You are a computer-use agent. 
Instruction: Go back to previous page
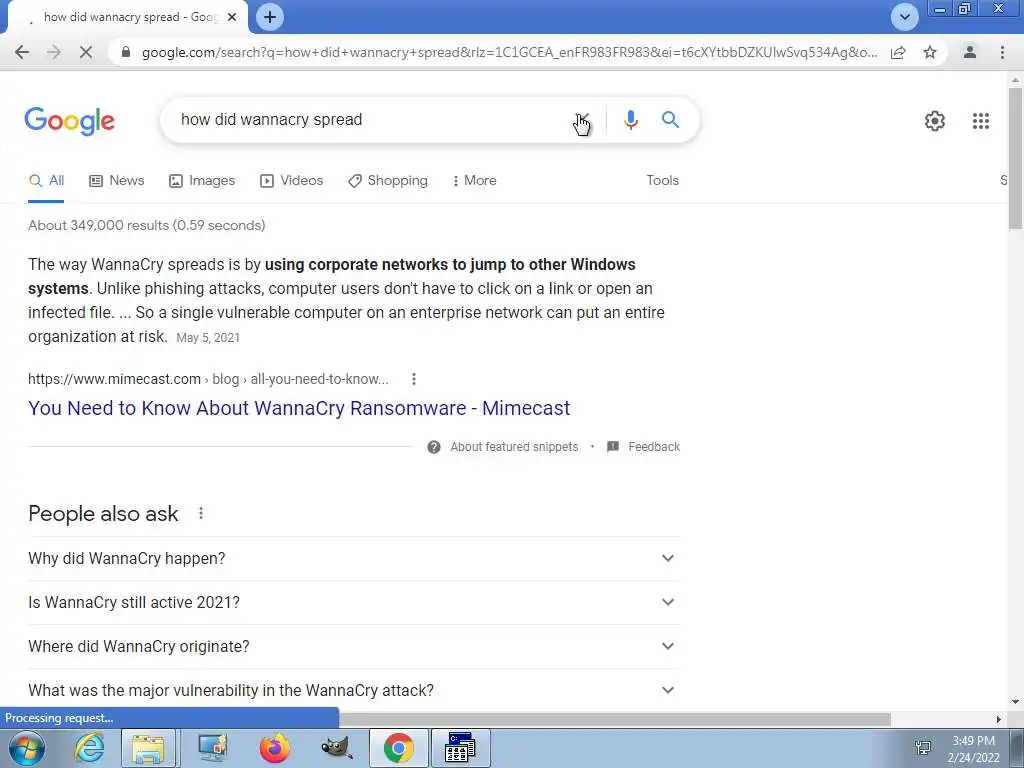(22, 52)
